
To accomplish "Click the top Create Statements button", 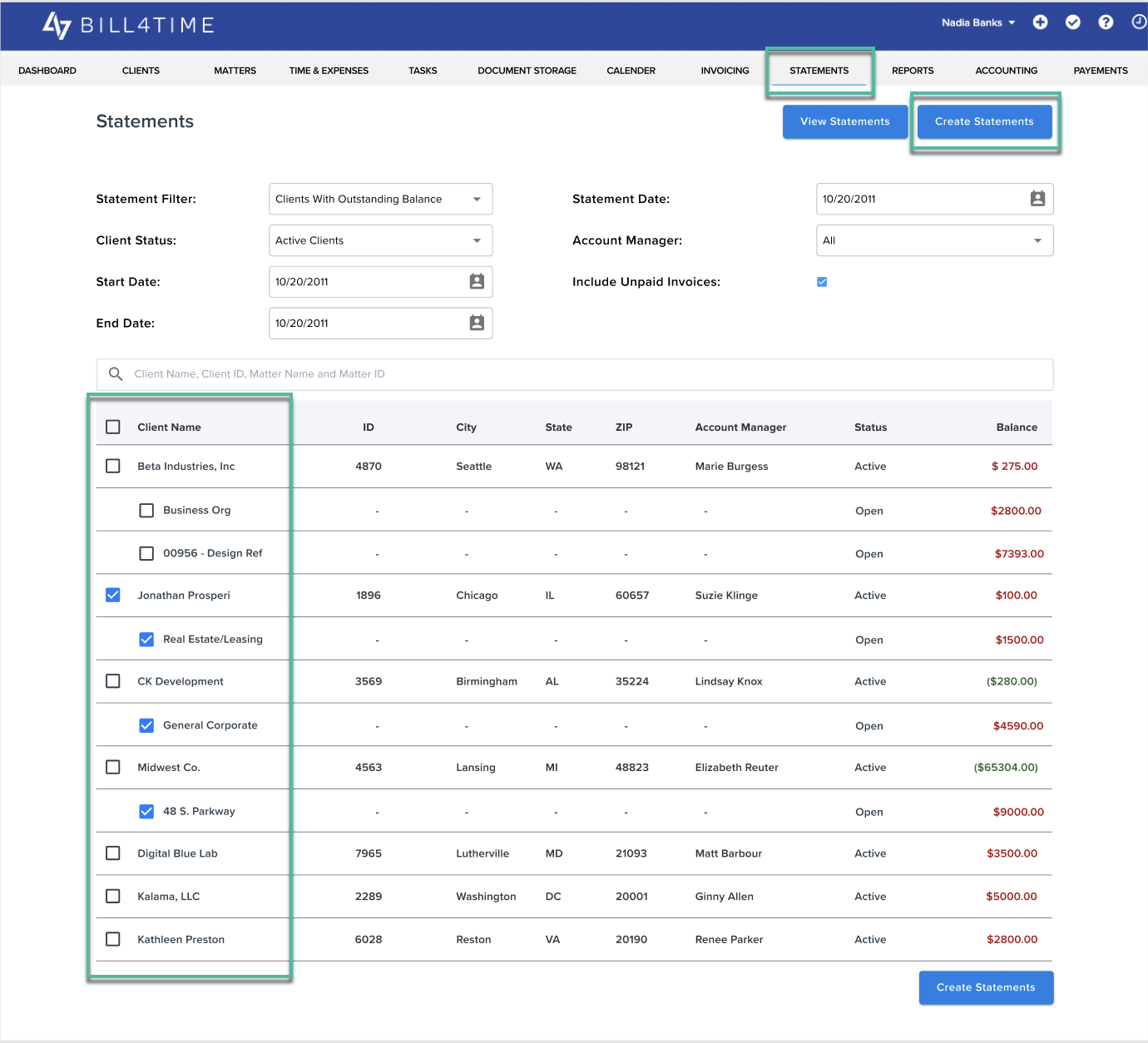I will tap(984, 121).
